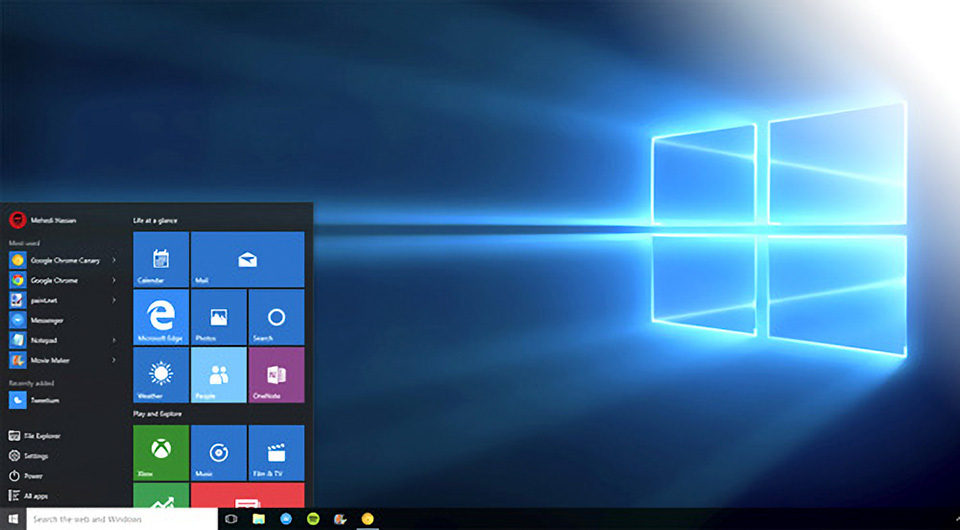This screenshot has width=960, height=530.
Task: Open the Xbox tile
Action: click(x=160, y=452)
